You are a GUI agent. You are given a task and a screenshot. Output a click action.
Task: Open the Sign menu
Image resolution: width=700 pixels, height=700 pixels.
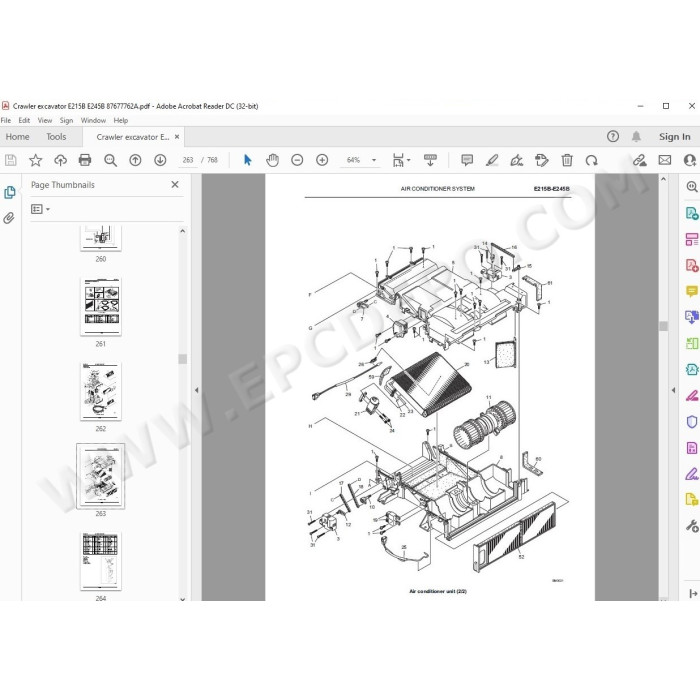tap(66, 120)
